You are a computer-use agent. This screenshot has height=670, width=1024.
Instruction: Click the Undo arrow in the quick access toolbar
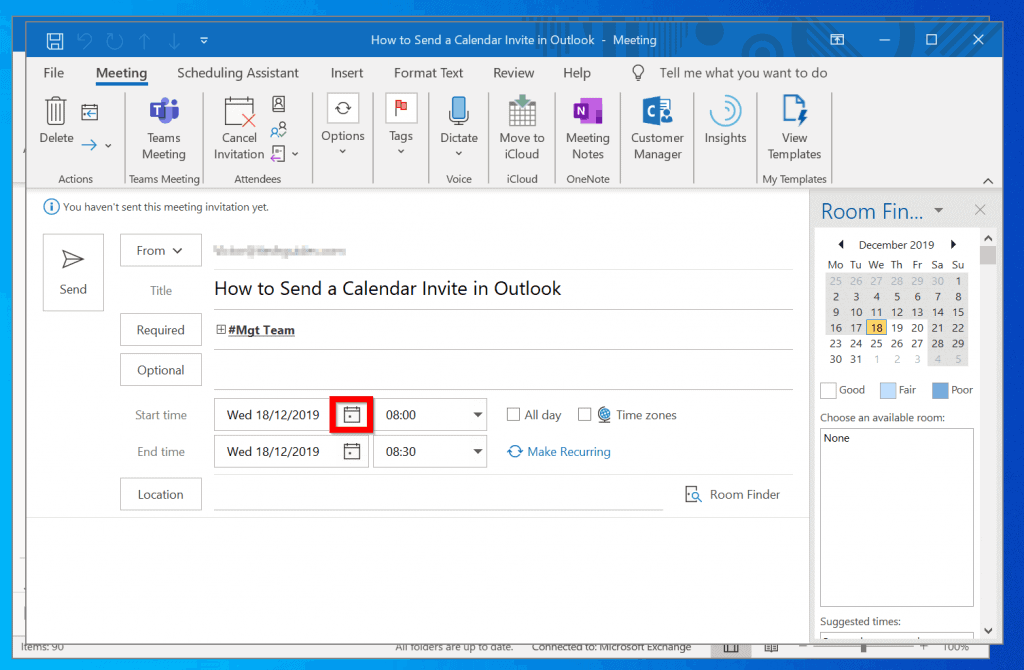pyautogui.click(x=85, y=40)
